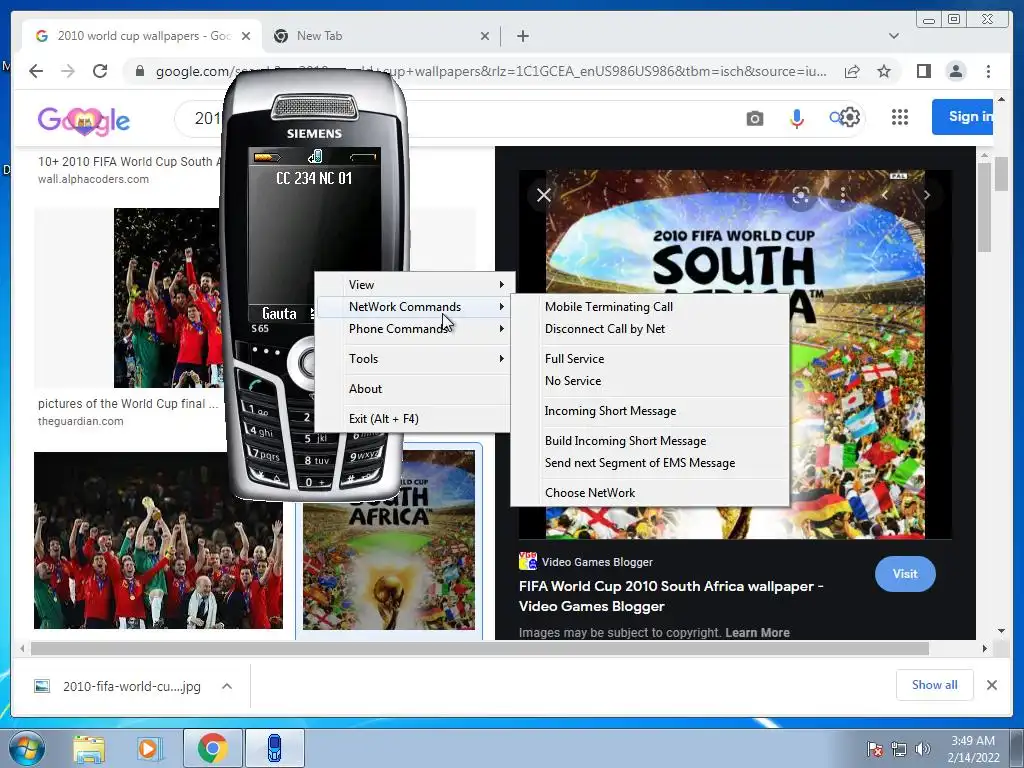Open the Action Center flag tray icon
Viewport: 1024px width, 768px height.
click(874, 749)
